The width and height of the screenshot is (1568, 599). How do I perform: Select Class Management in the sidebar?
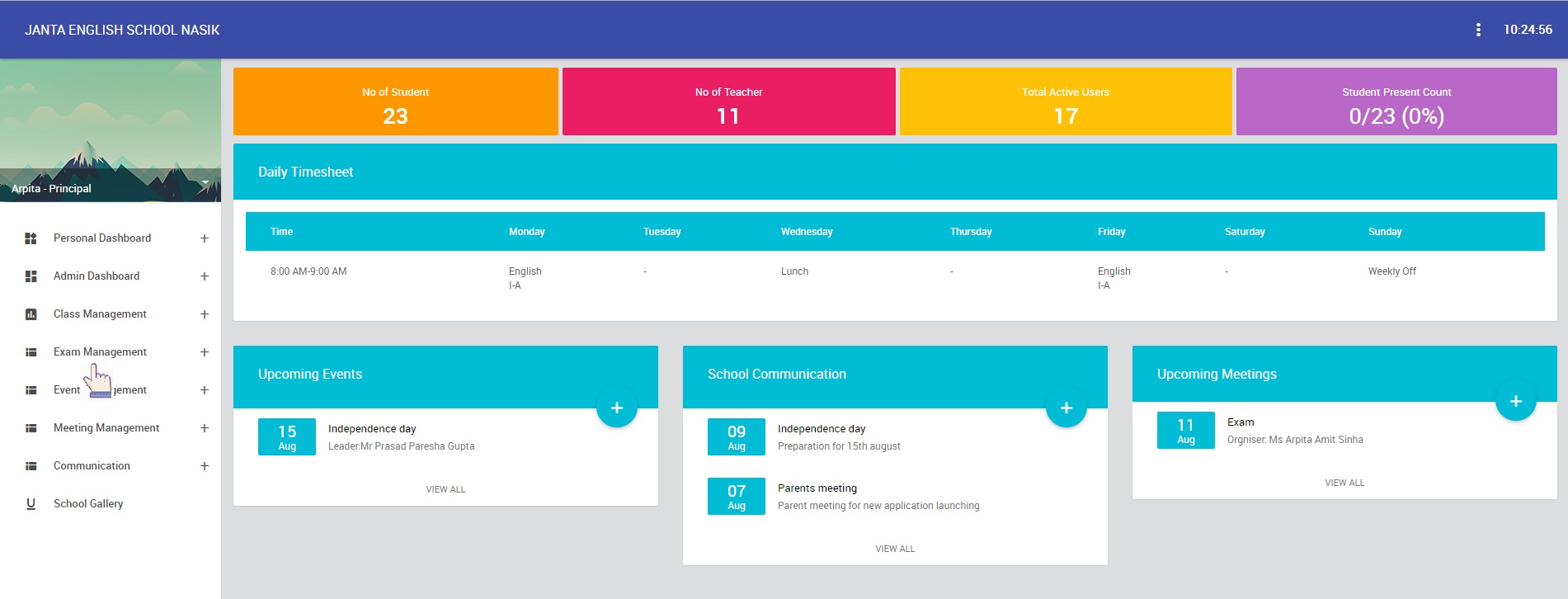tap(100, 314)
